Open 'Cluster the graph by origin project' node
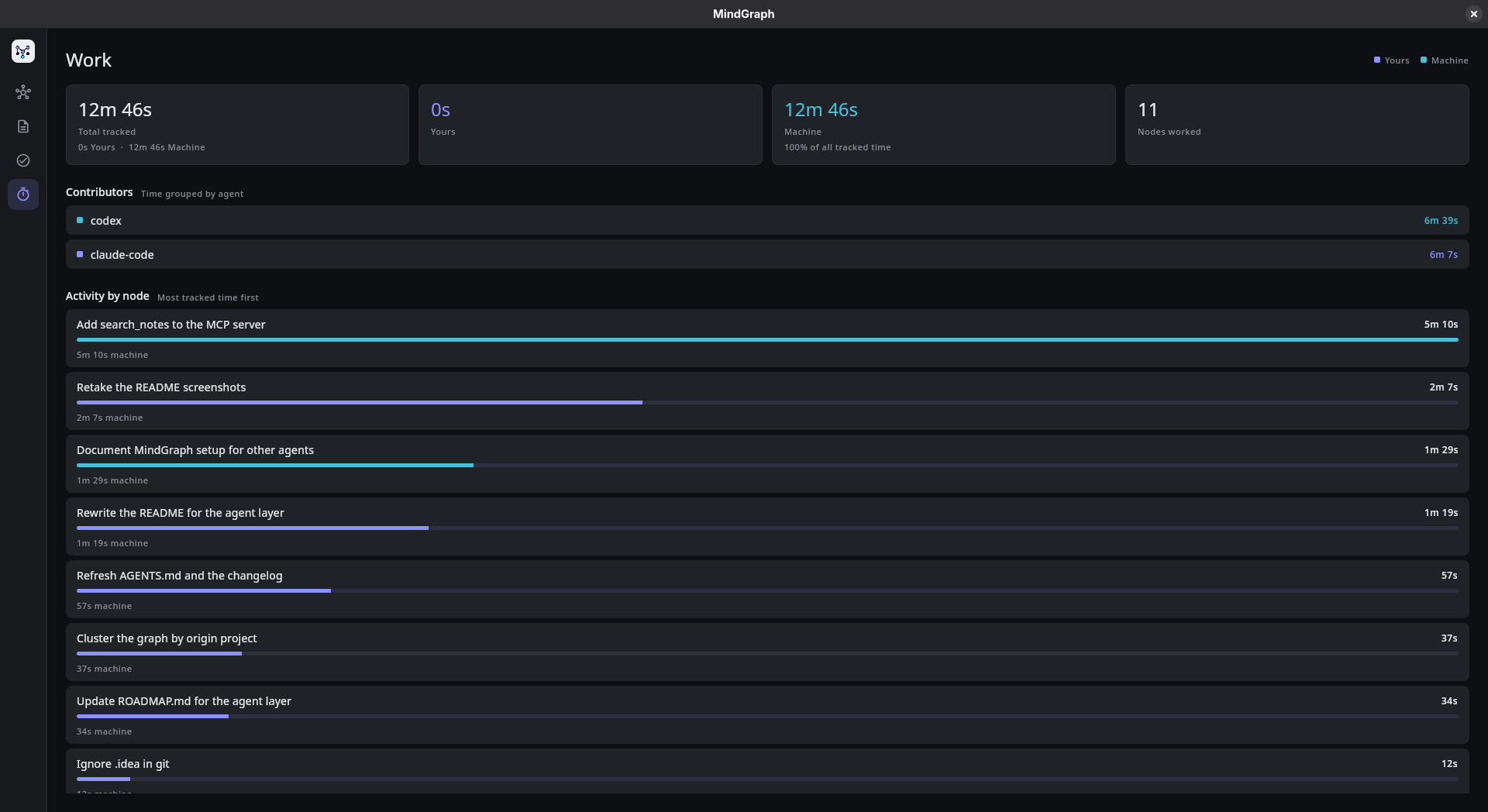 [767, 652]
